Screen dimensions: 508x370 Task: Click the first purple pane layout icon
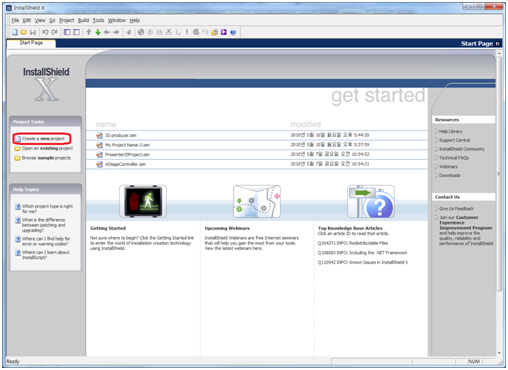point(67,32)
